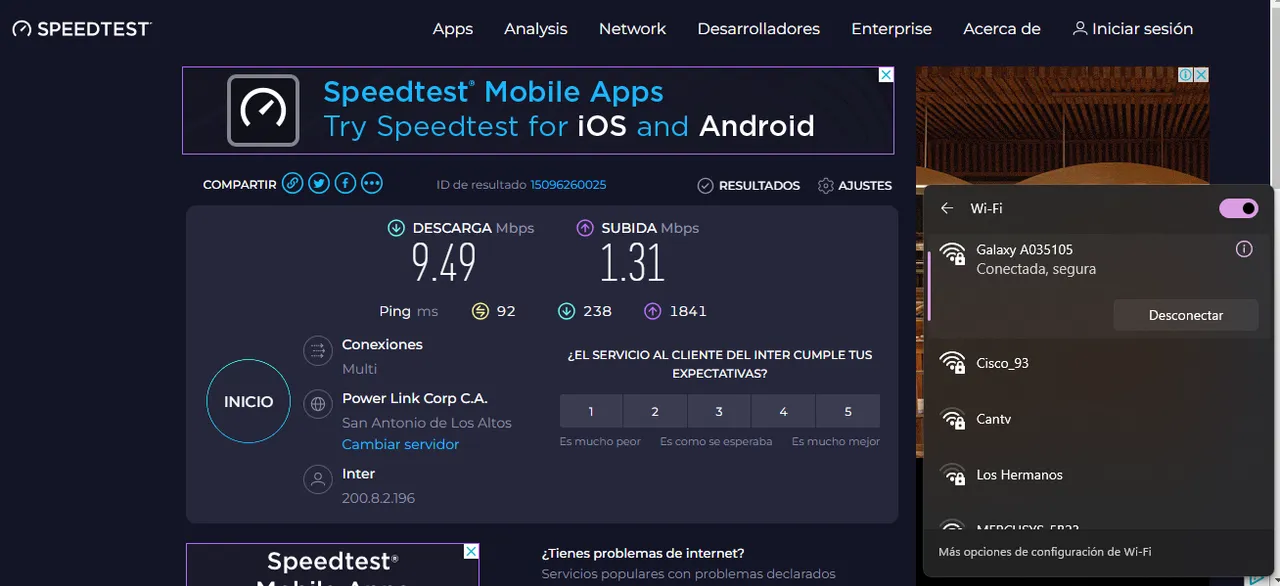Viewport: 1280px width, 586px height.
Task: Click the right sidebar image ad
Action: (1062, 125)
